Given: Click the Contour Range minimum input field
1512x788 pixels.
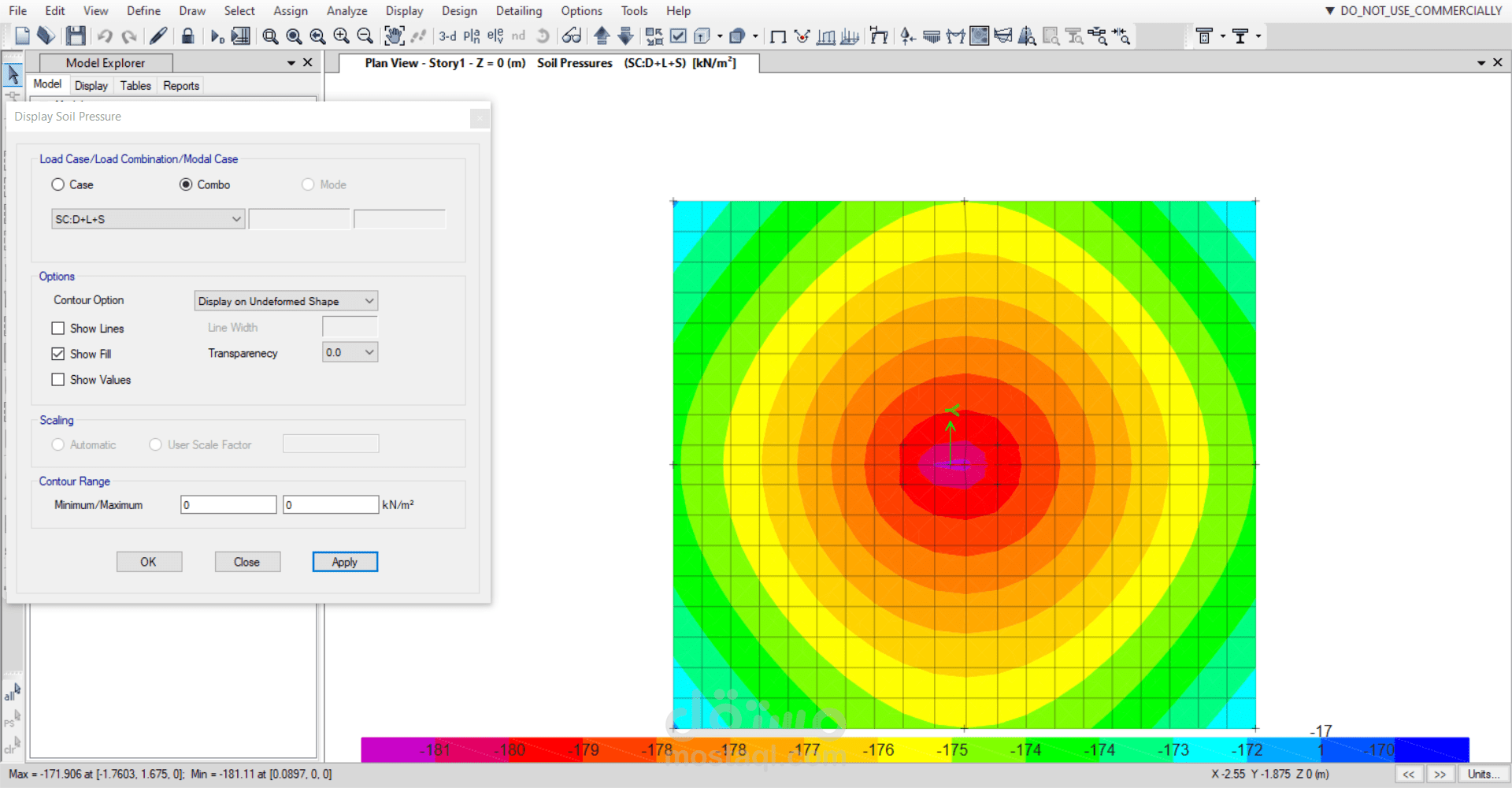Looking at the screenshot, I should pyautogui.click(x=228, y=505).
